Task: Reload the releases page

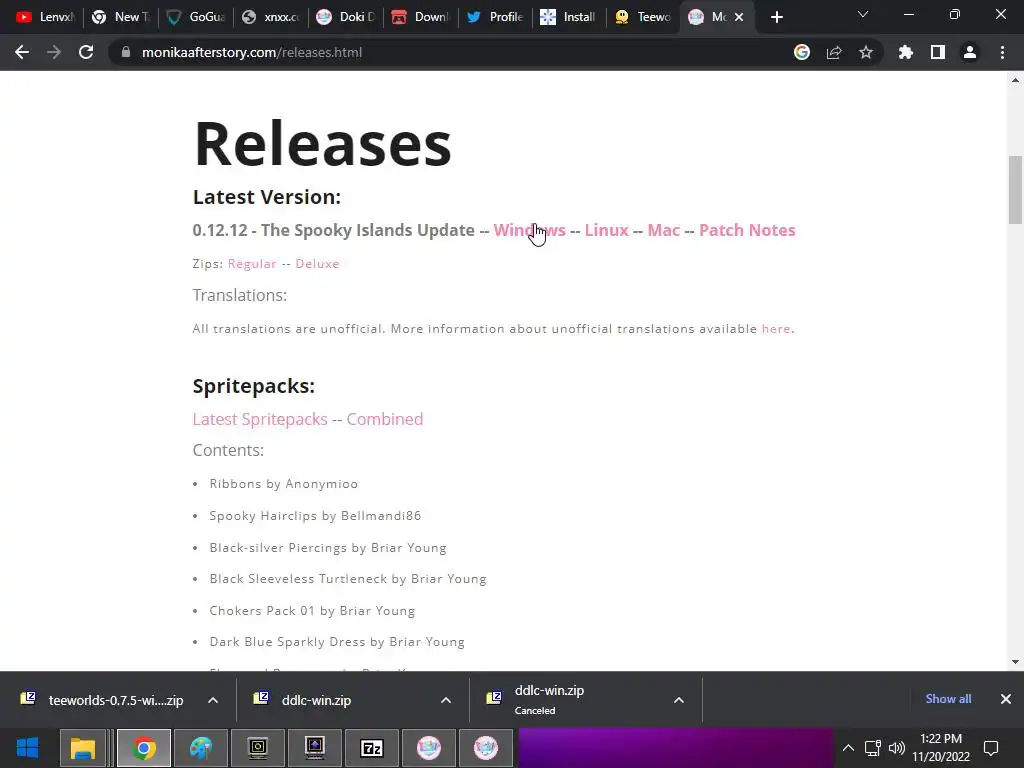Action: [x=86, y=52]
